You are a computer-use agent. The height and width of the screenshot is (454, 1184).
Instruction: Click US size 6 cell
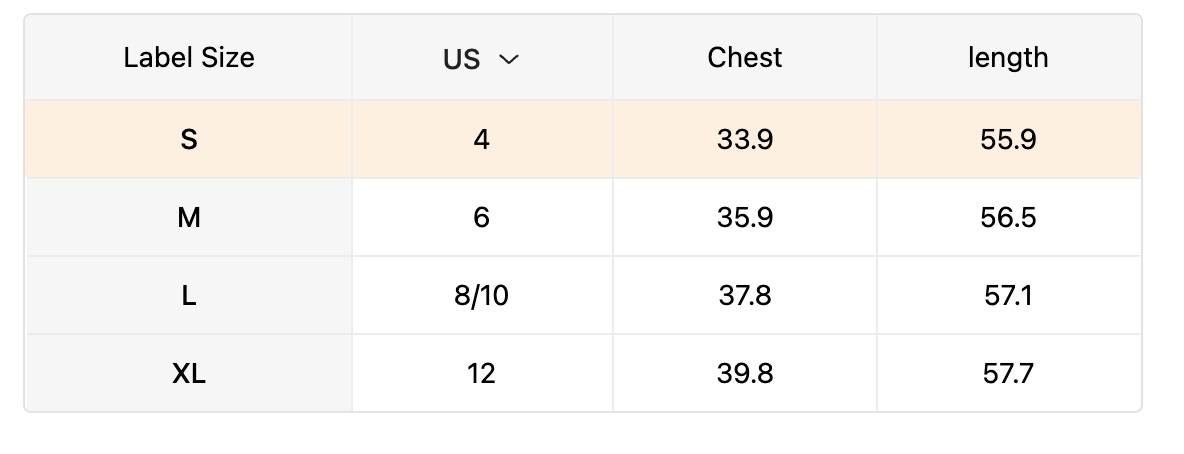tap(482, 218)
